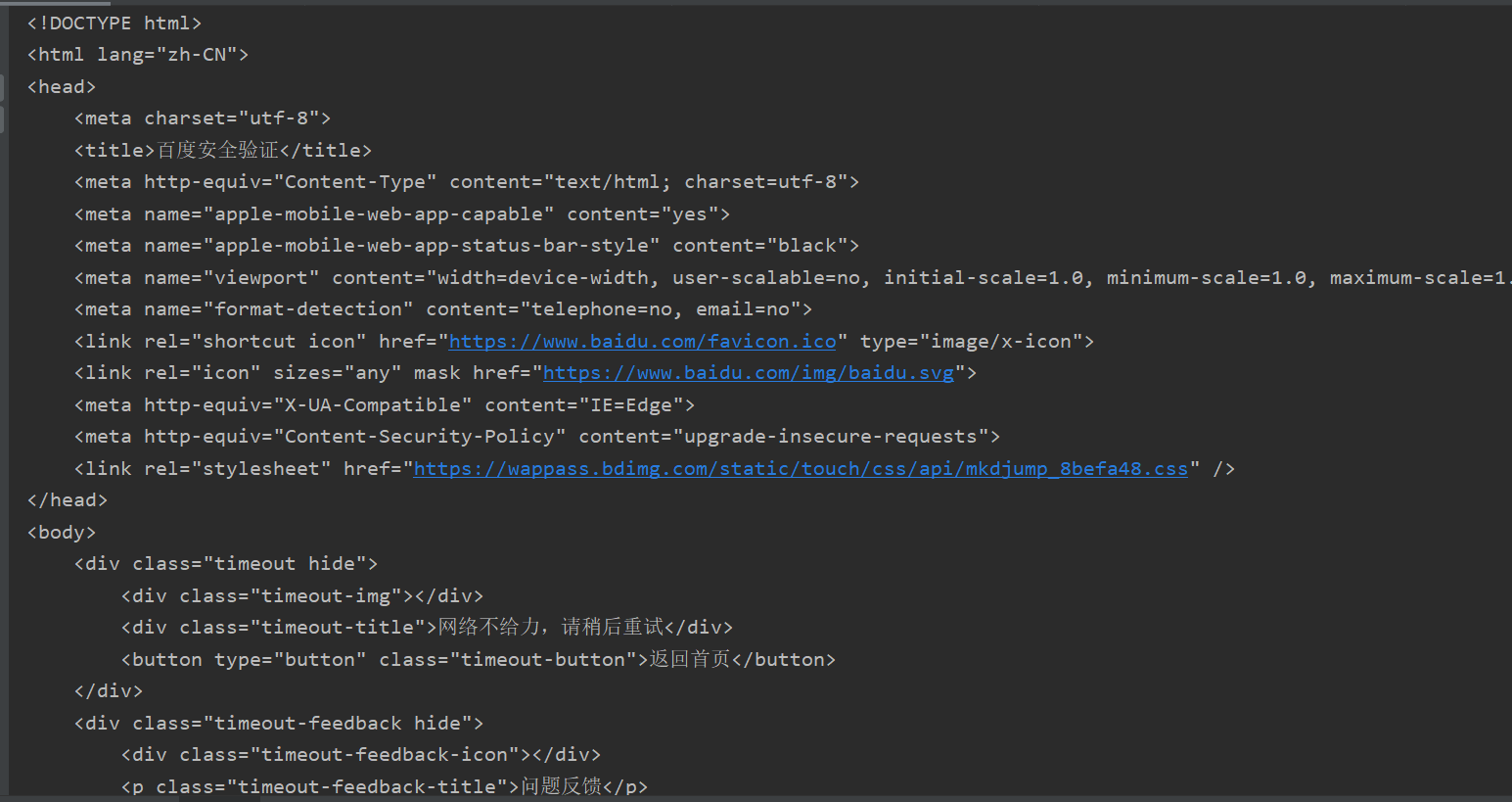Screen dimensions: 1512x802
Task: Click the timeout-feedback-title 问题反馈 line
Action: (x=385, y=786)
